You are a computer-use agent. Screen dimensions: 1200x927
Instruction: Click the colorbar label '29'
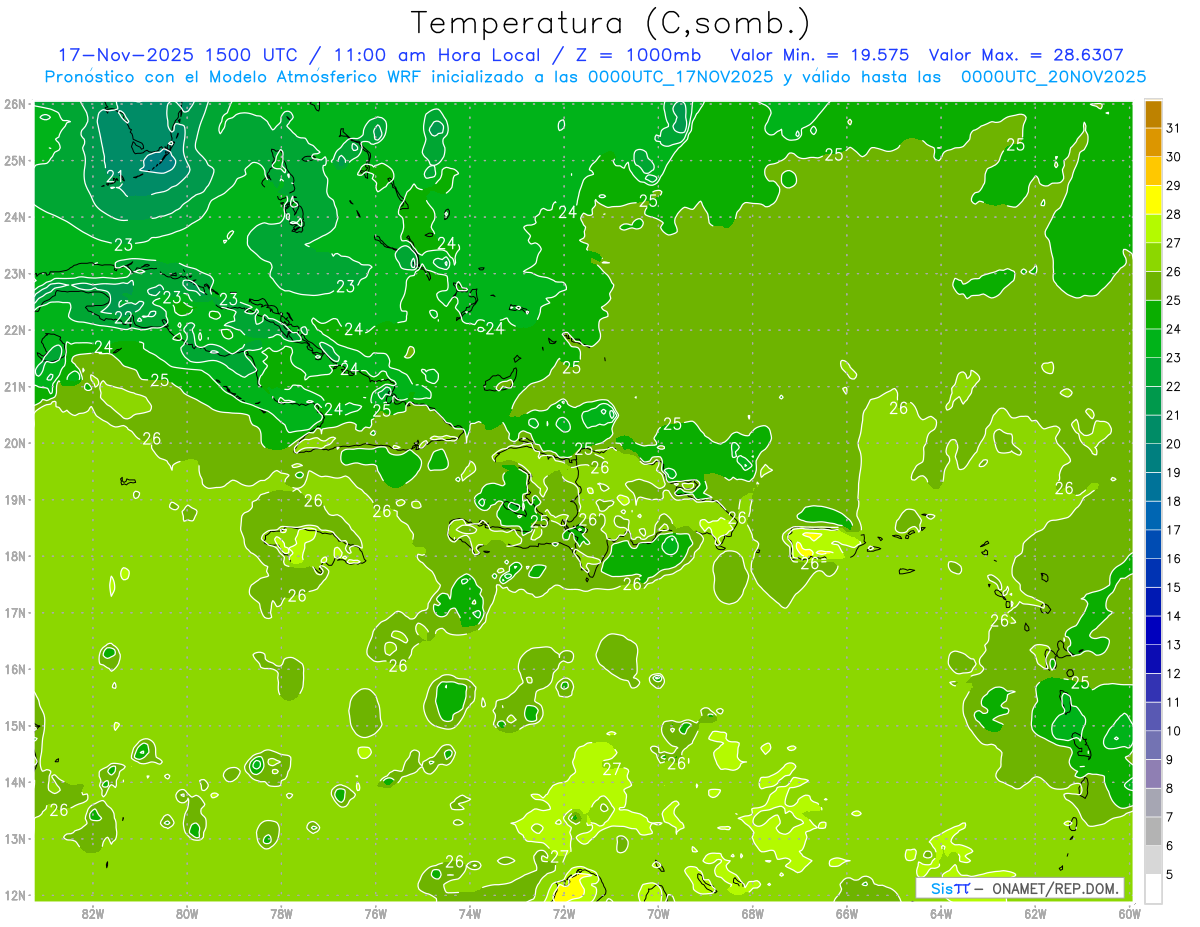[x=1174, y=186]
